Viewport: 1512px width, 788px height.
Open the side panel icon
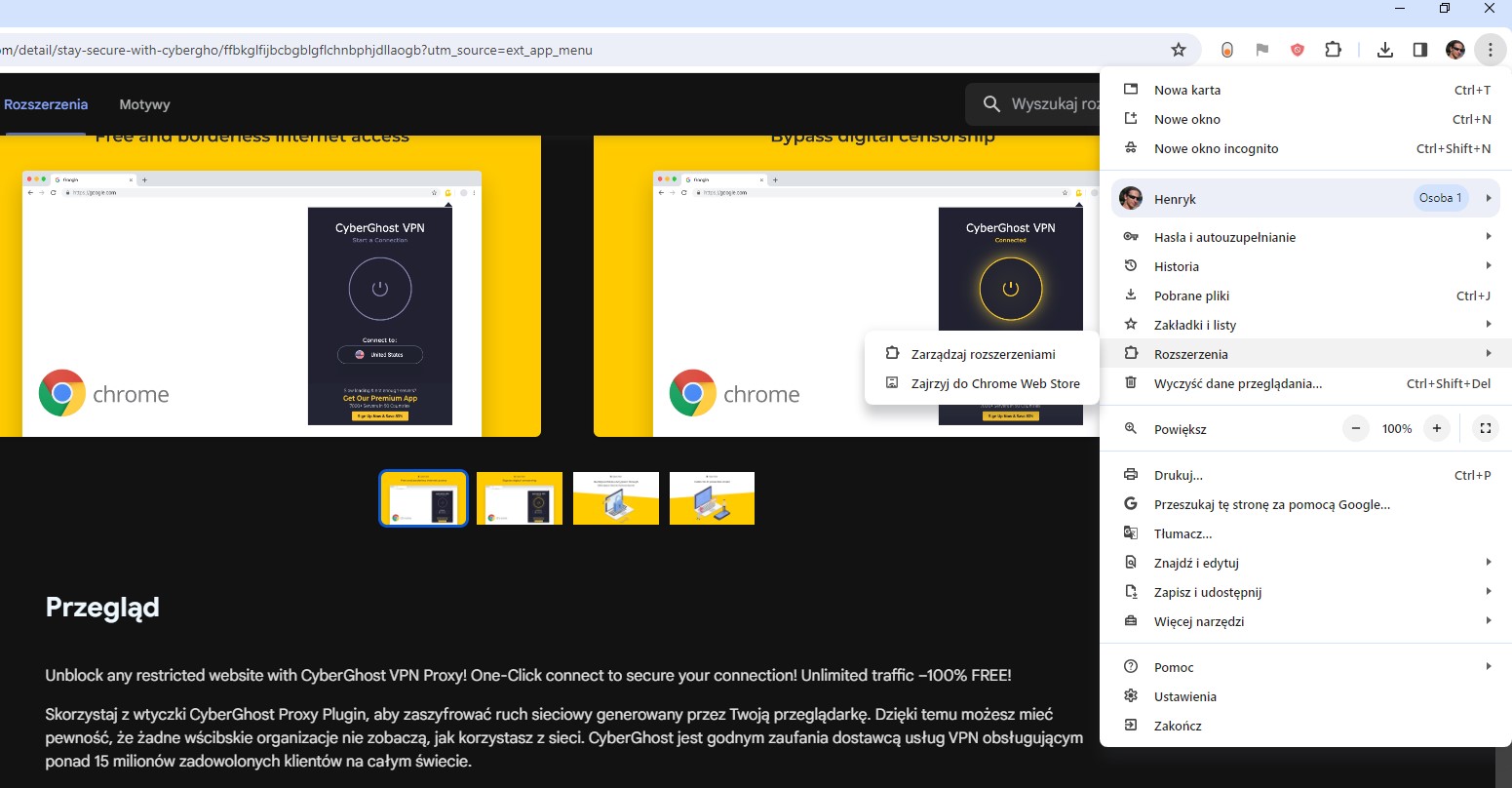click(x=1420, y=50)
